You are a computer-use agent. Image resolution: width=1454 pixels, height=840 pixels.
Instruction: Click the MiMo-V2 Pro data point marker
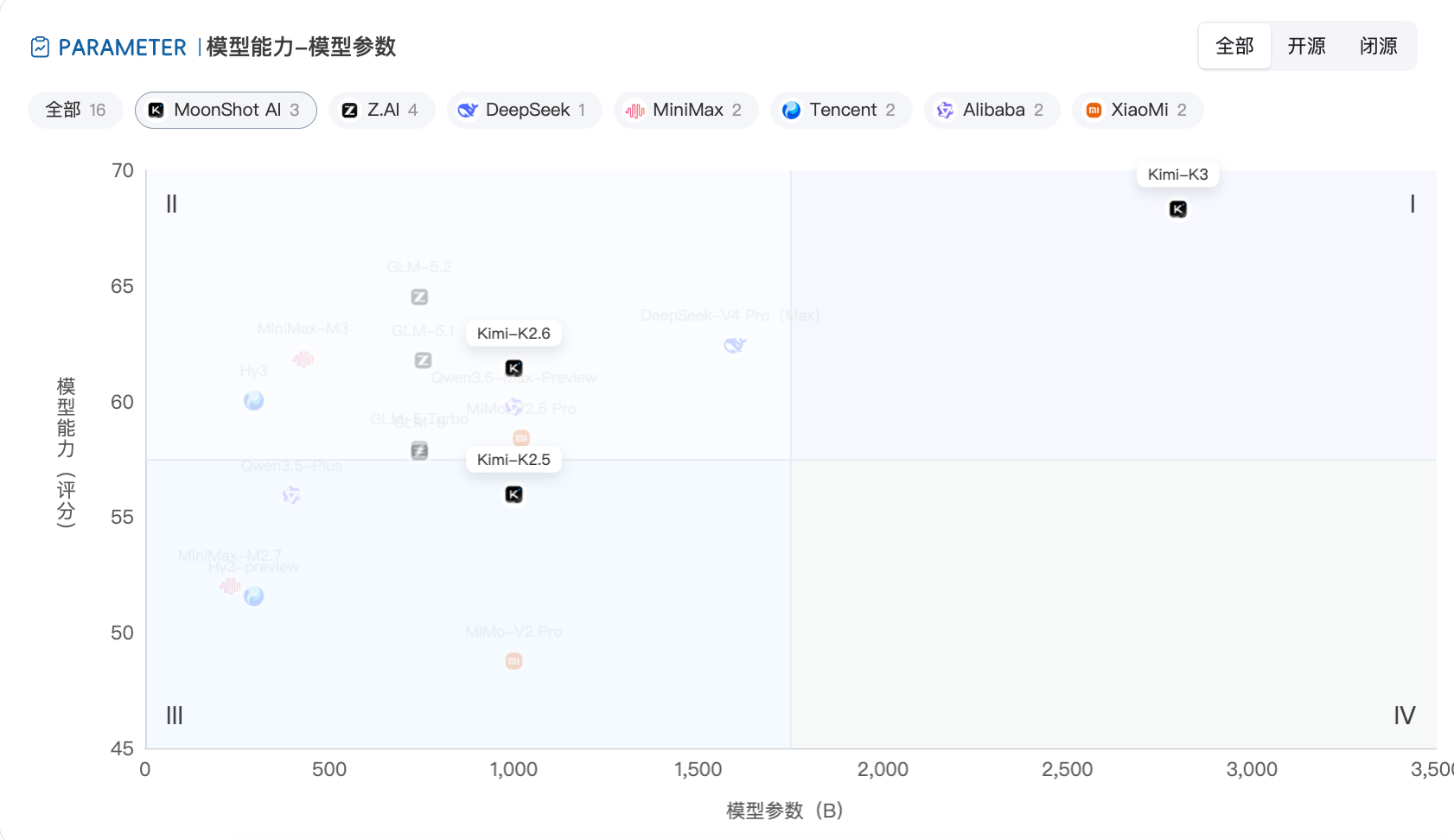tap(513, 661)
